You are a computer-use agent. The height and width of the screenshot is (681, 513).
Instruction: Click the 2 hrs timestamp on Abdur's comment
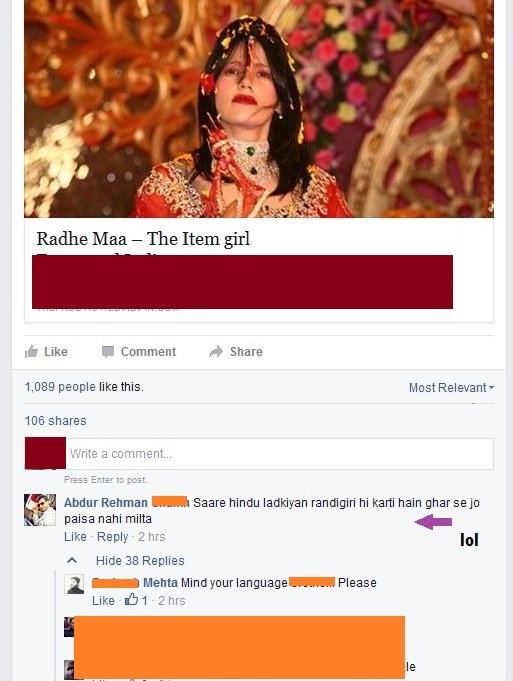152,537
